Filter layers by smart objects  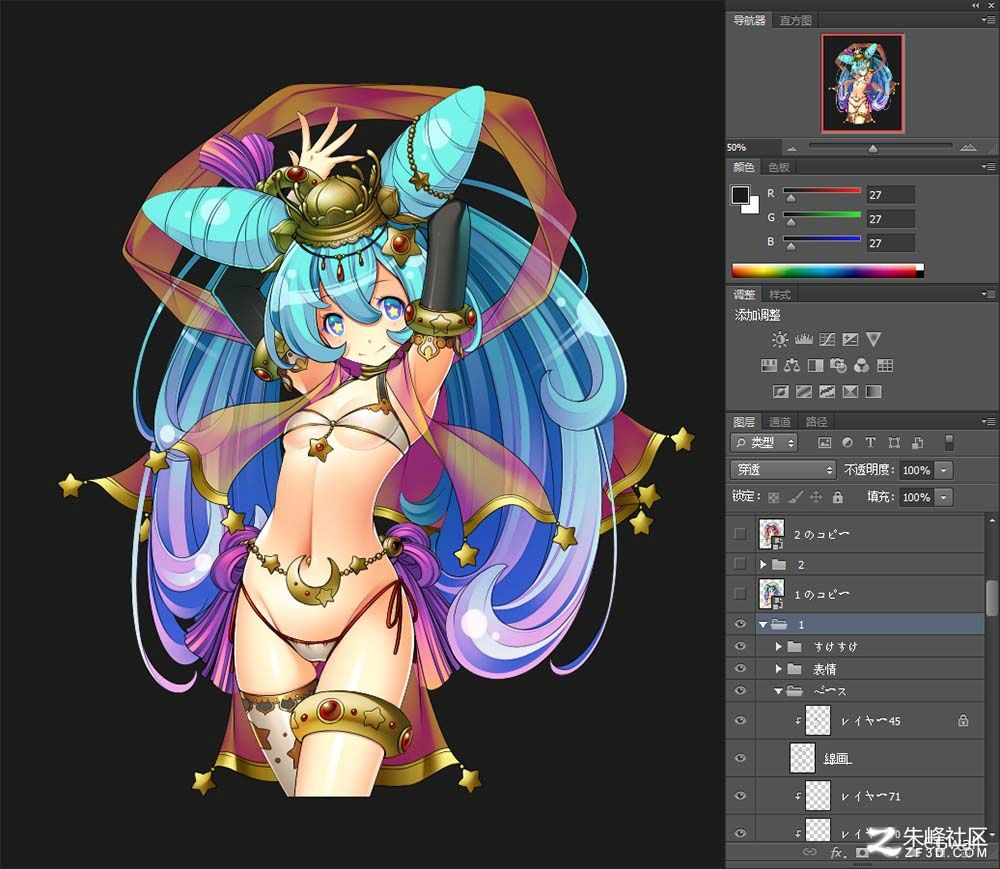[x=918, y=442]
